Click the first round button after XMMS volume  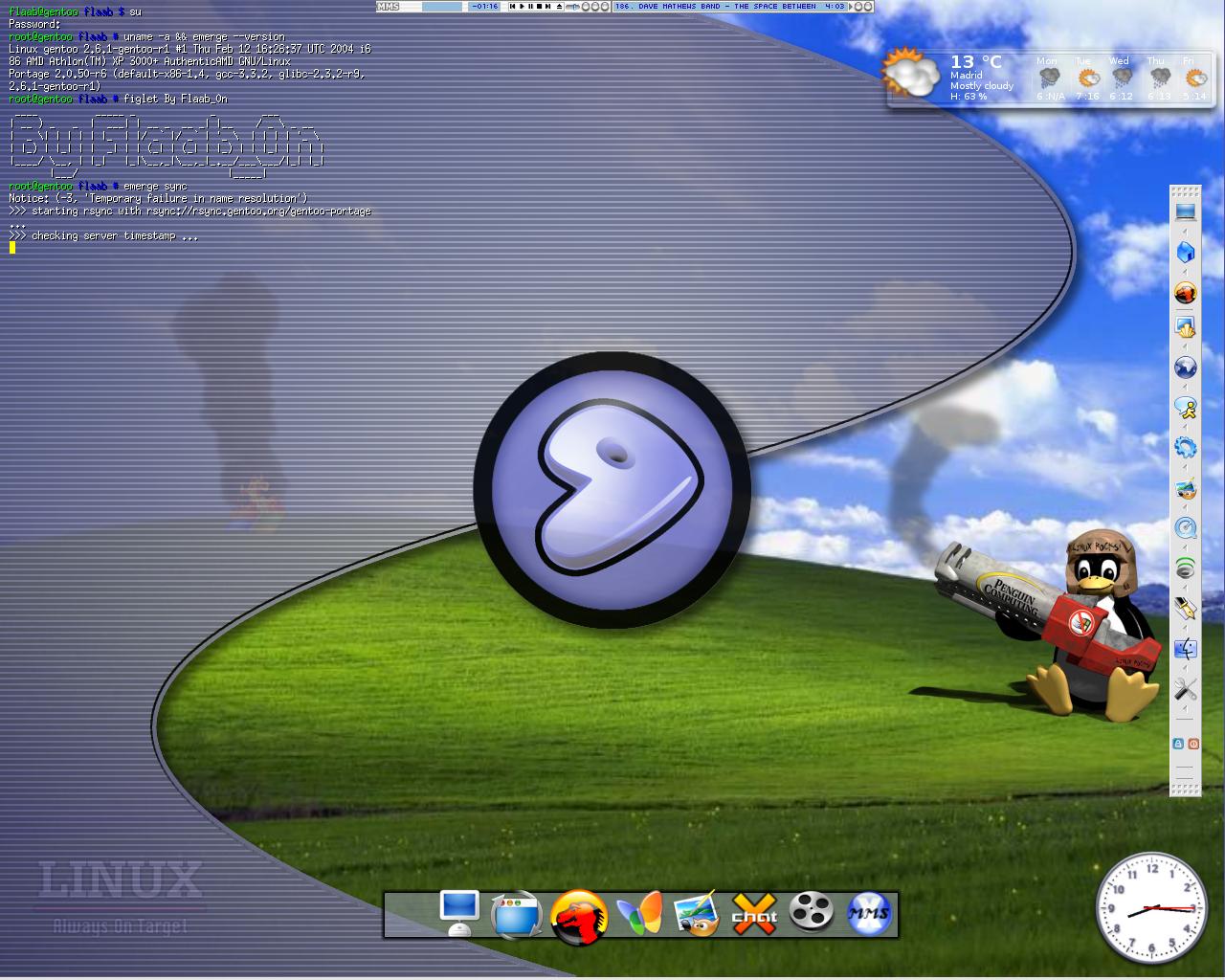[586, 6]
